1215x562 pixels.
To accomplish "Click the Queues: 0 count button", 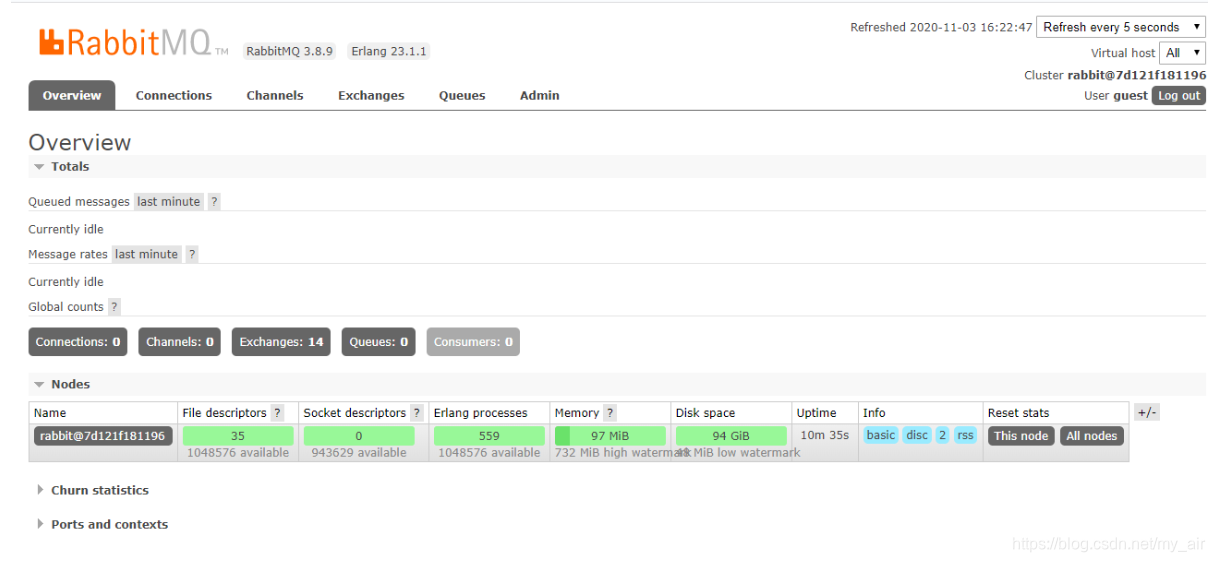I will coord(379,342).
